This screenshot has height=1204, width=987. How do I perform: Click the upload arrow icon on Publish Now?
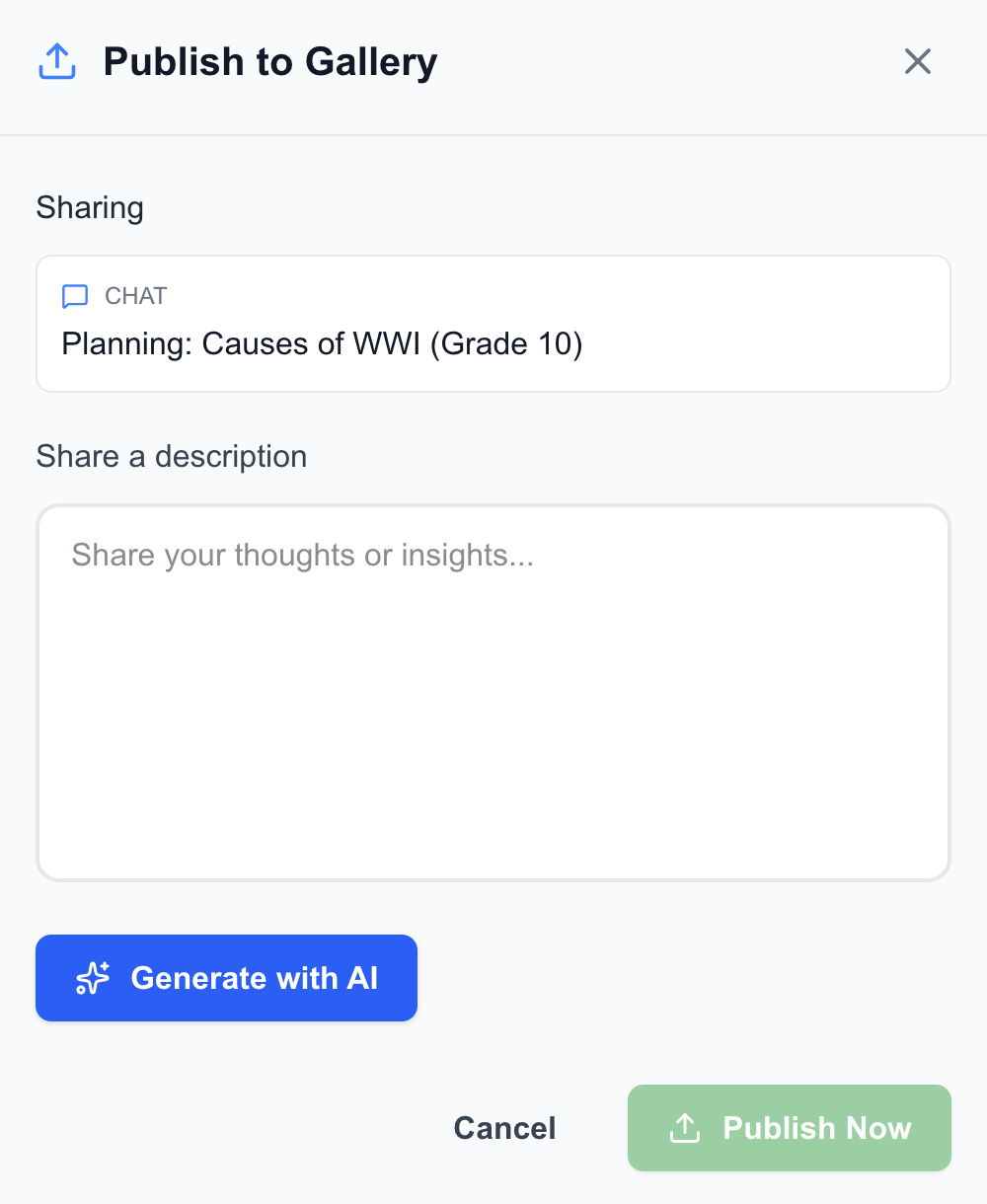coord(684,1128)
